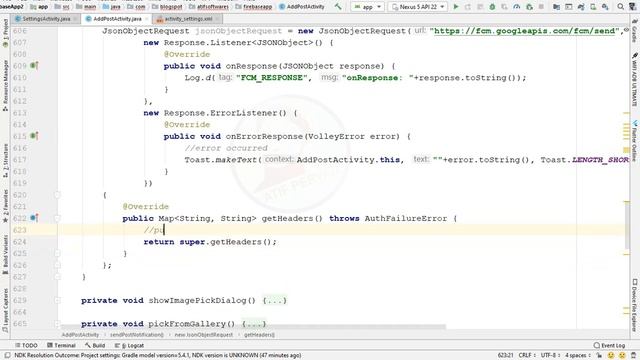Open the Event Log
This screenshot has height=360, width=640.
(609, 345)
